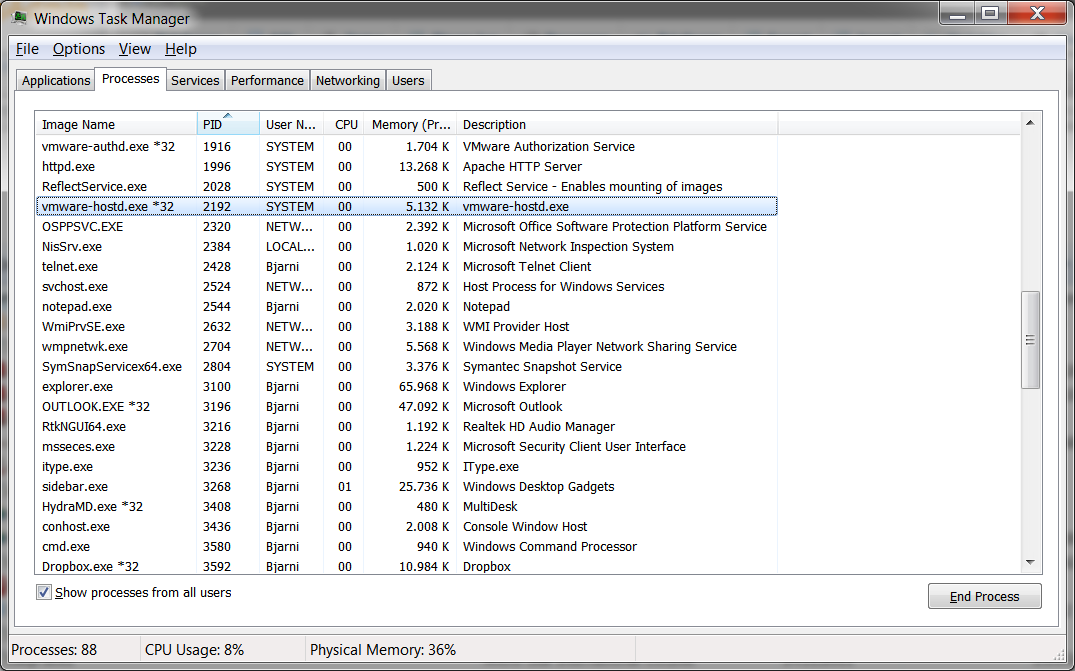The image size is (1075, 671).
Task: Open the Options menu
Action: 78,48
